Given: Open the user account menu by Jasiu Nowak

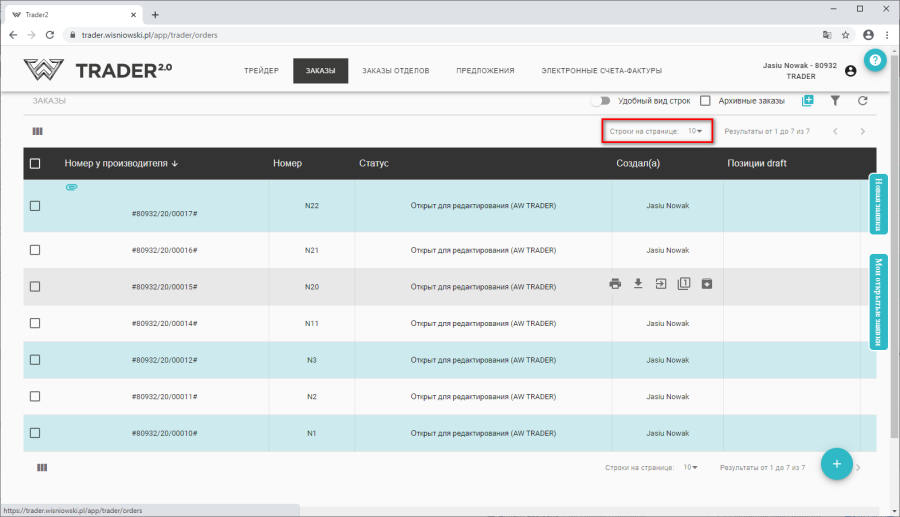Looking at the screenshot, I should click(x=850, y=71).
